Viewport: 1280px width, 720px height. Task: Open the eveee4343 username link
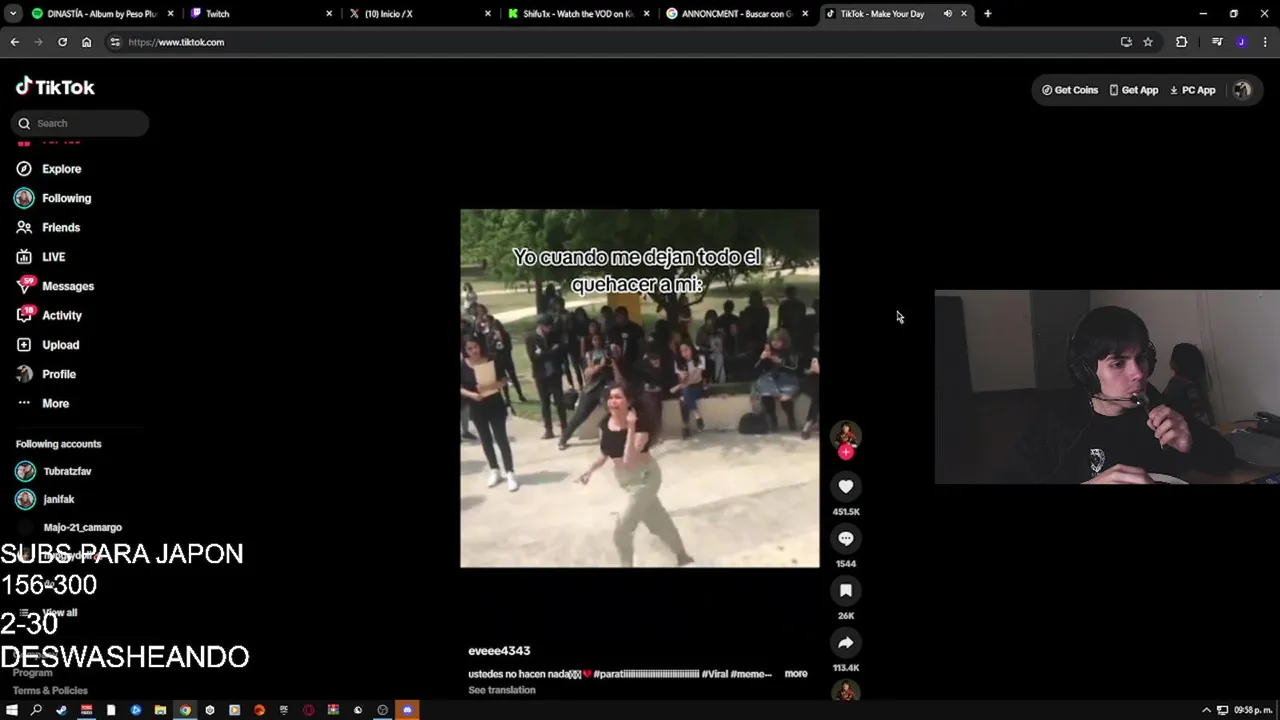click(x=499, y=651)
